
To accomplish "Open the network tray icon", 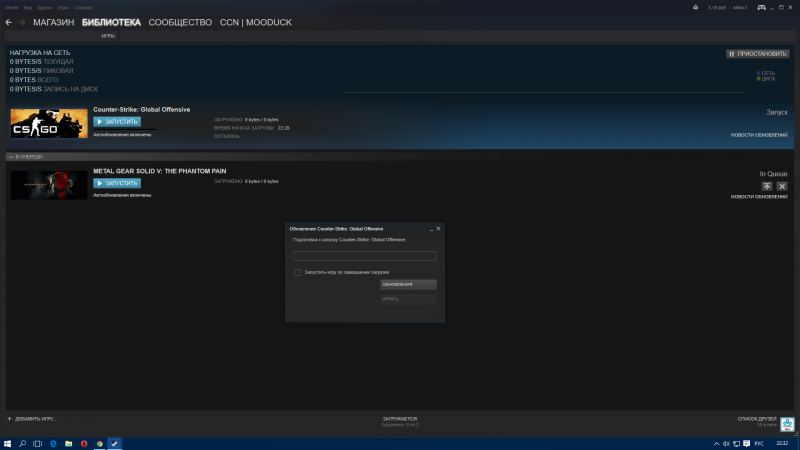I will 736,444.
